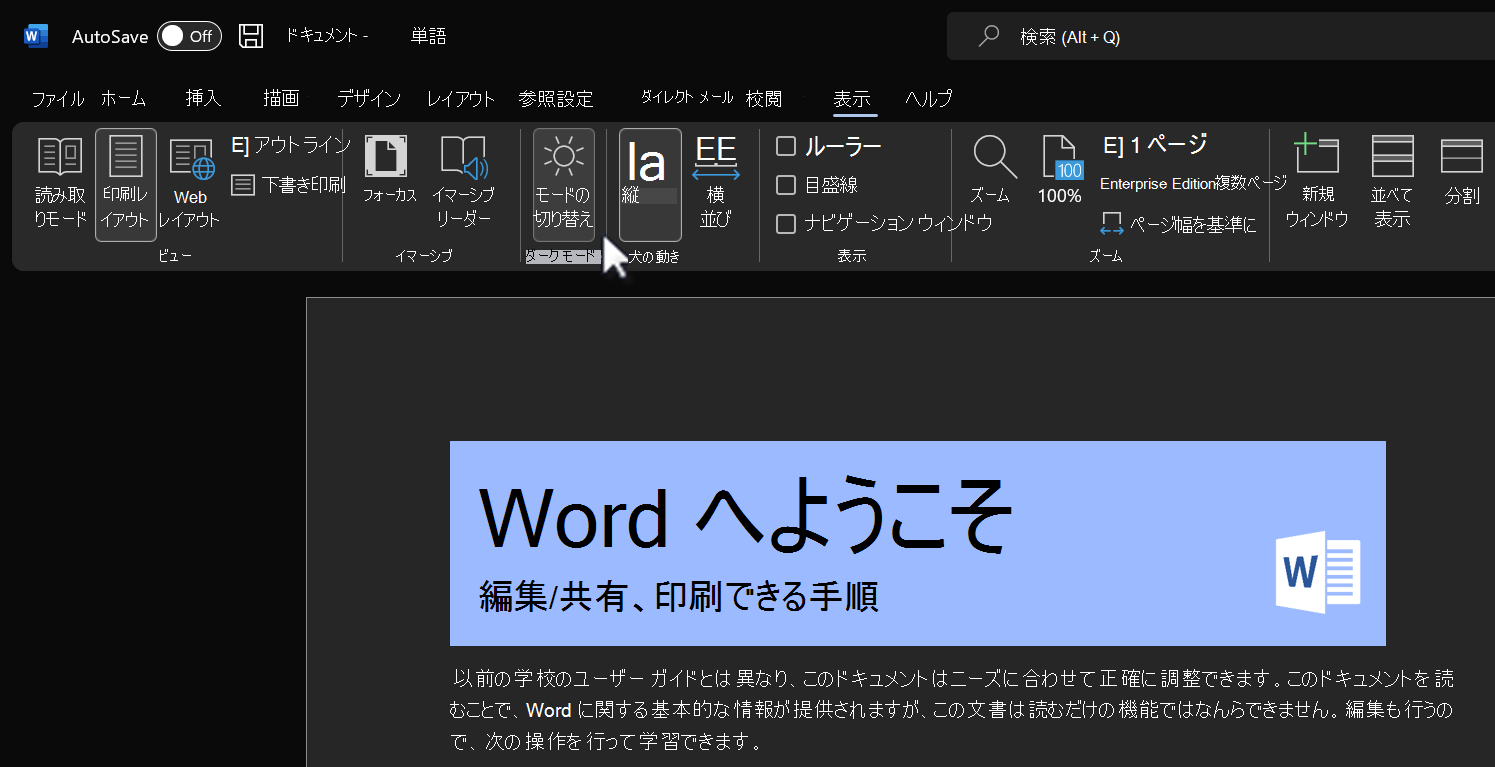This screenshot has width=1495, height=767.
Task: Switch to 下書き印刷 view
Action: (288, 185)
